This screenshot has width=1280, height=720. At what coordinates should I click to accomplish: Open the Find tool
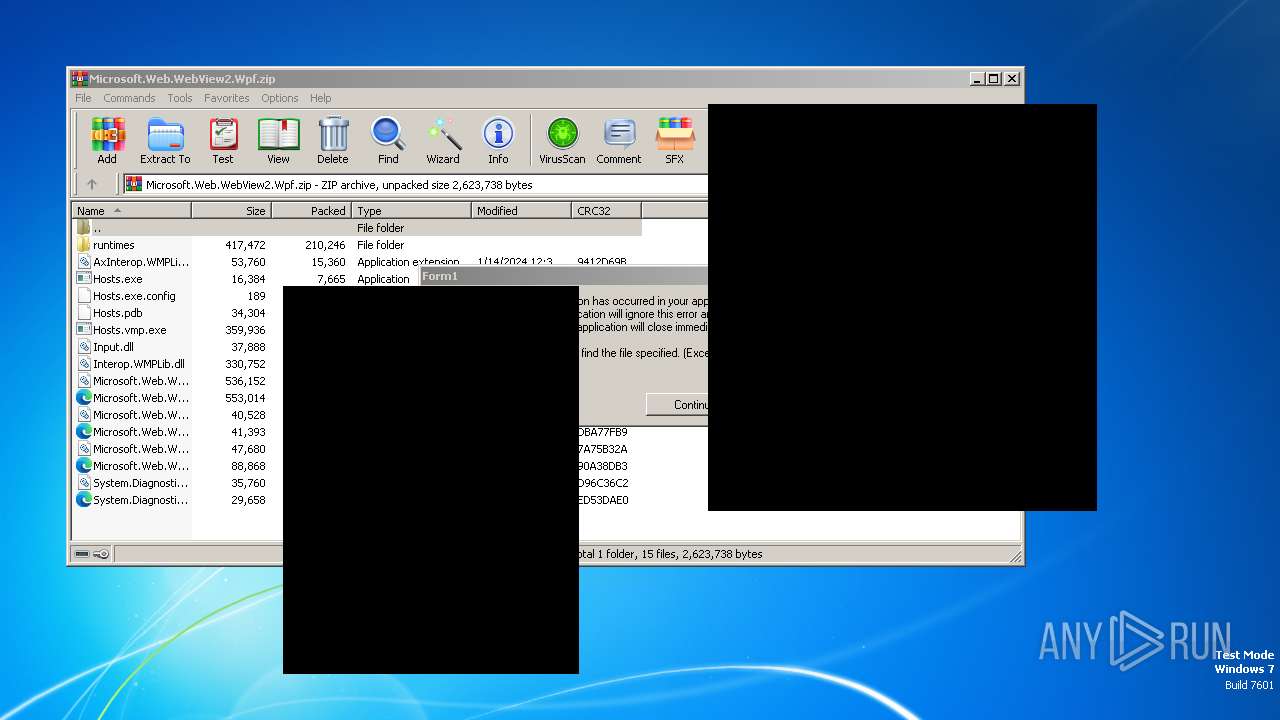click(x=388, y=140)
